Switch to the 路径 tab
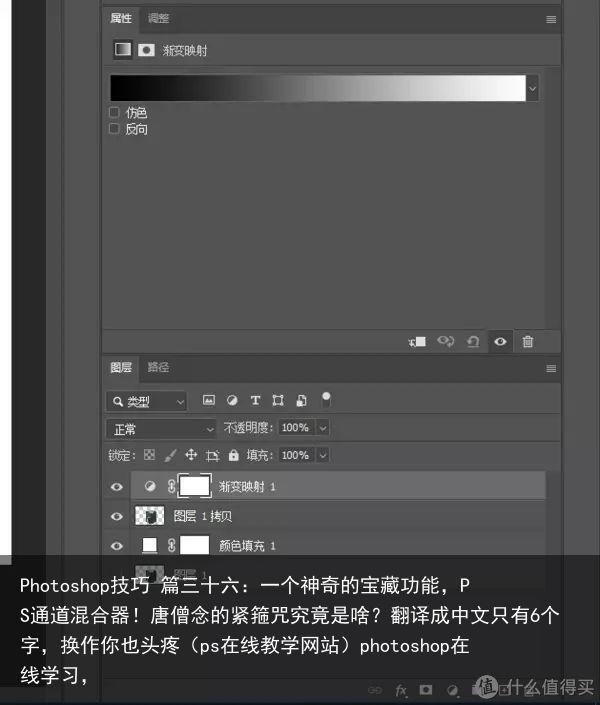The width and height of the screenshot is (600, 705). pos(158,367)
